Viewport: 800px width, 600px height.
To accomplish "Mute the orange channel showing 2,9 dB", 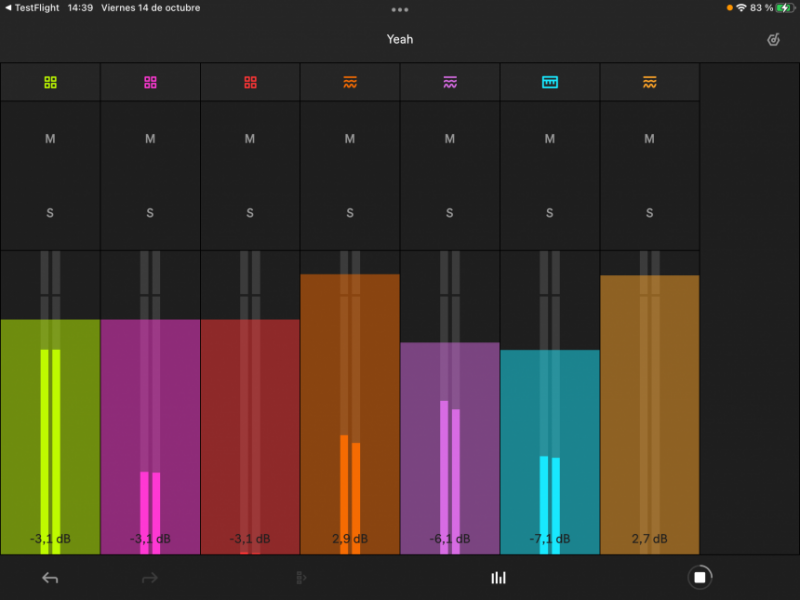I will pyautogui.click(x=350, y=139).
